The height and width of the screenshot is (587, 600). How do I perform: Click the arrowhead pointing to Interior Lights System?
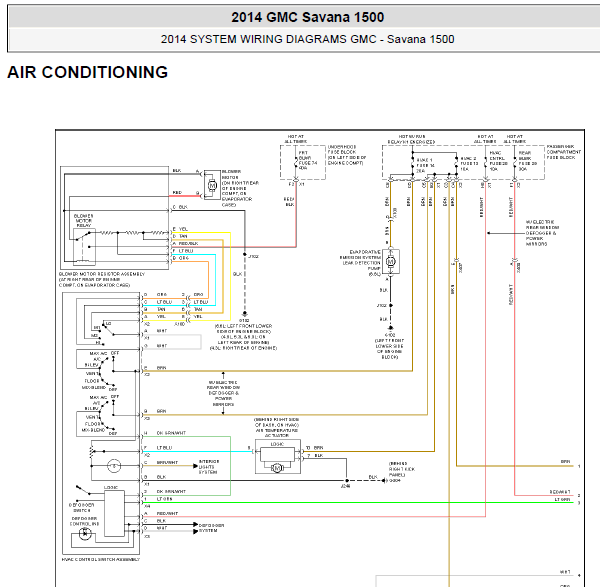tap(196, 466)
